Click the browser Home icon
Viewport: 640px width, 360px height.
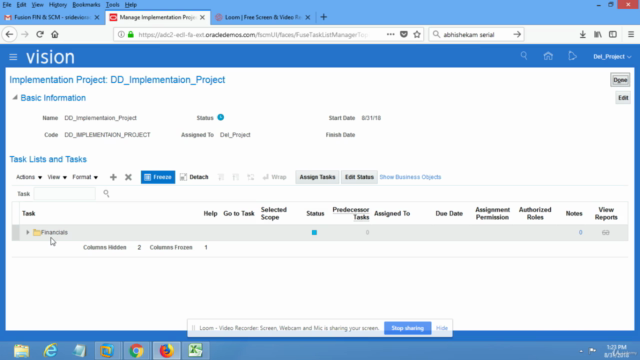tap(55, 35)
